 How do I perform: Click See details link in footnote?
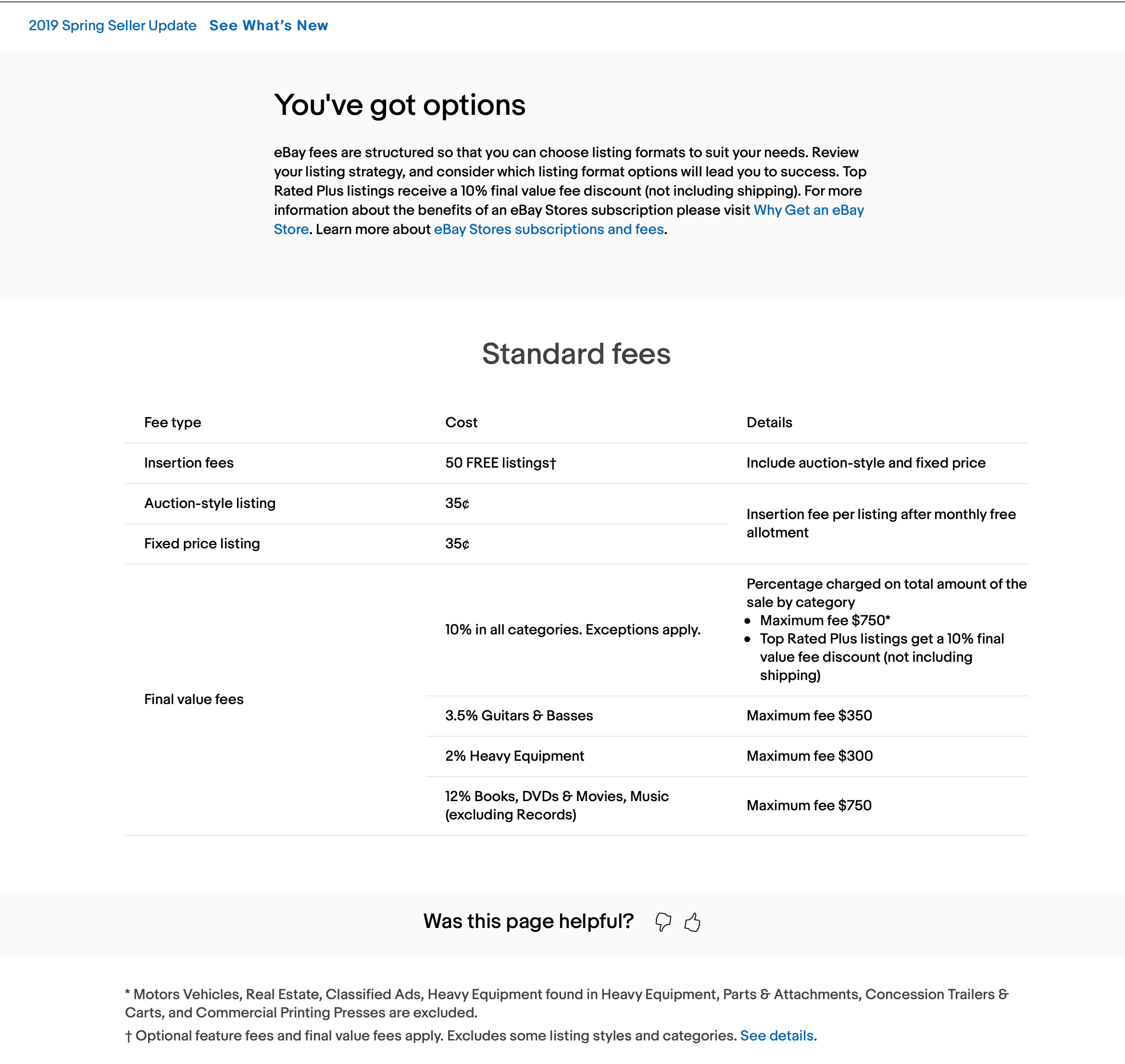[x=776, y=1036]
